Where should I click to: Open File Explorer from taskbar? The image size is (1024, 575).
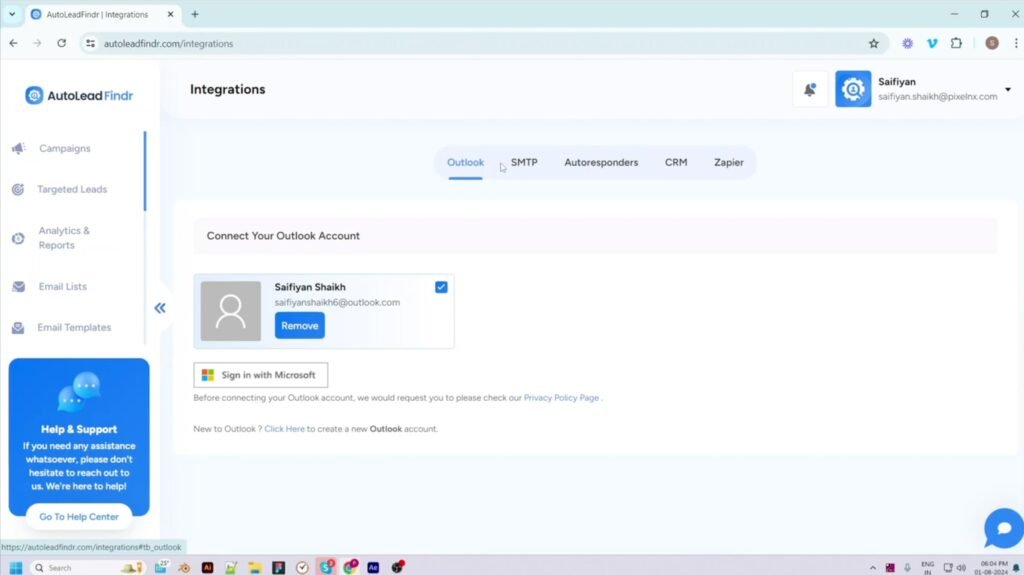click(255, 567)
